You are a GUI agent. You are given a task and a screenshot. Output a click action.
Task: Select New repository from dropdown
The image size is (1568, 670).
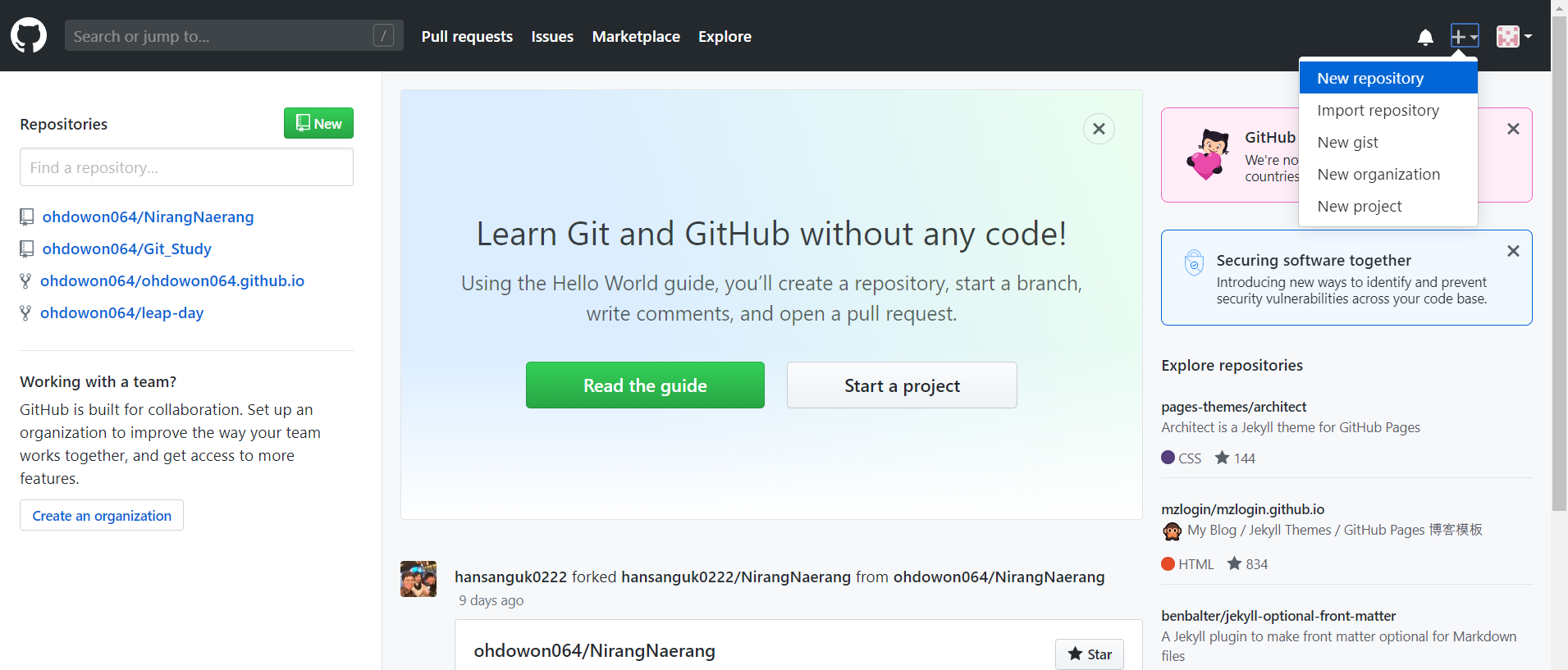(1388, 78)
